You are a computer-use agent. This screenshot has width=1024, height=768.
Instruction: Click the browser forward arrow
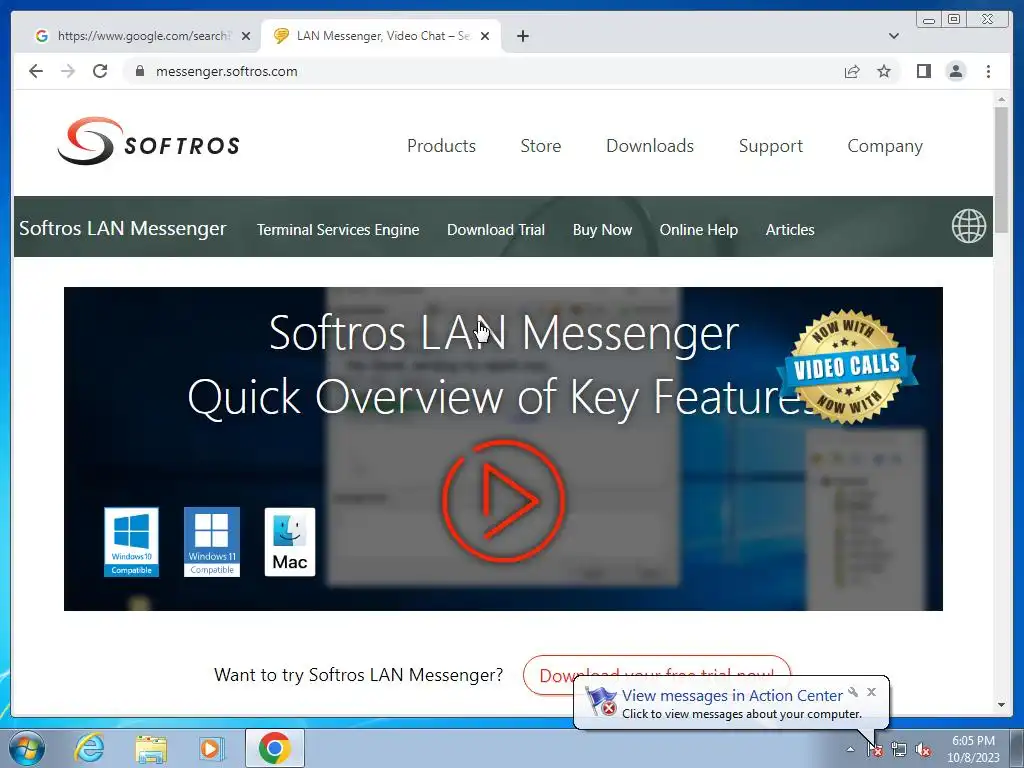(x=68, y=71)
